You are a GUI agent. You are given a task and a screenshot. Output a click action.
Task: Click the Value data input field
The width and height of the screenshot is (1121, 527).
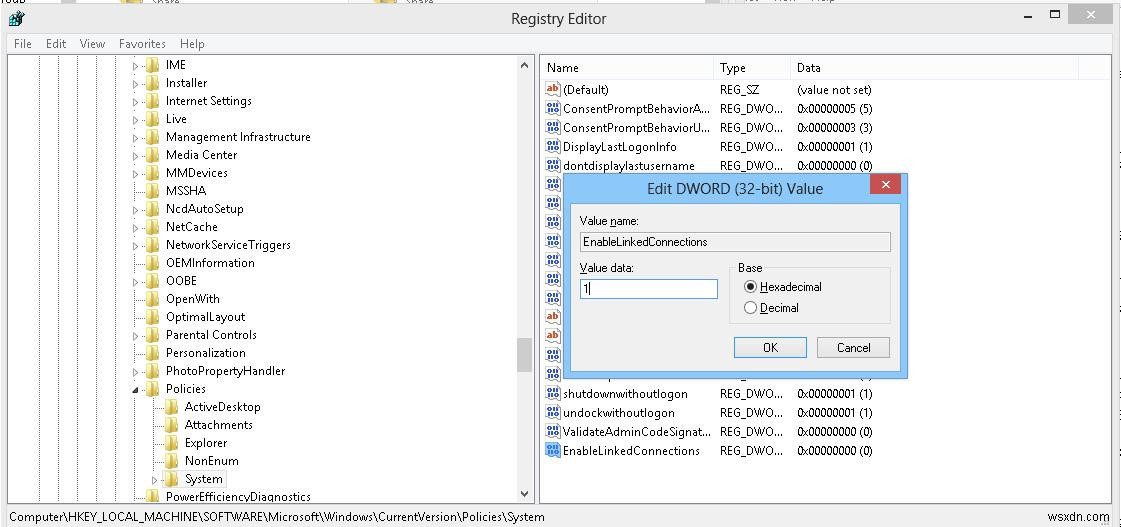point(648,289)
